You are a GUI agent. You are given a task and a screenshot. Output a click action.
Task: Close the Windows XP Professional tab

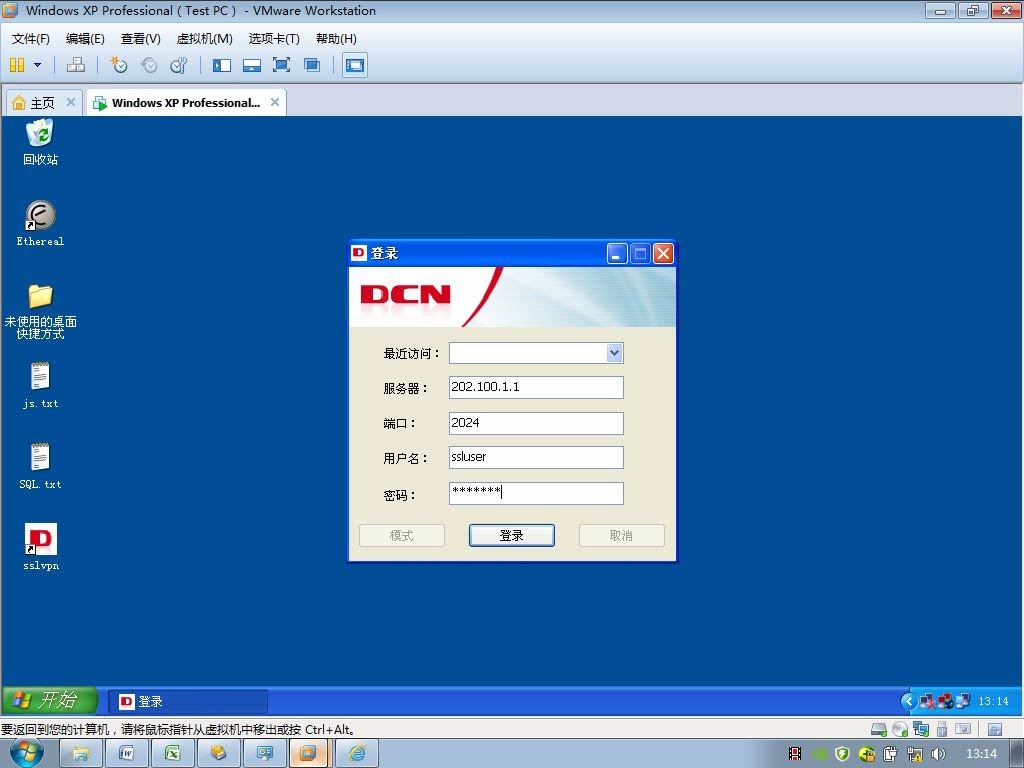[x=275, y=102]
